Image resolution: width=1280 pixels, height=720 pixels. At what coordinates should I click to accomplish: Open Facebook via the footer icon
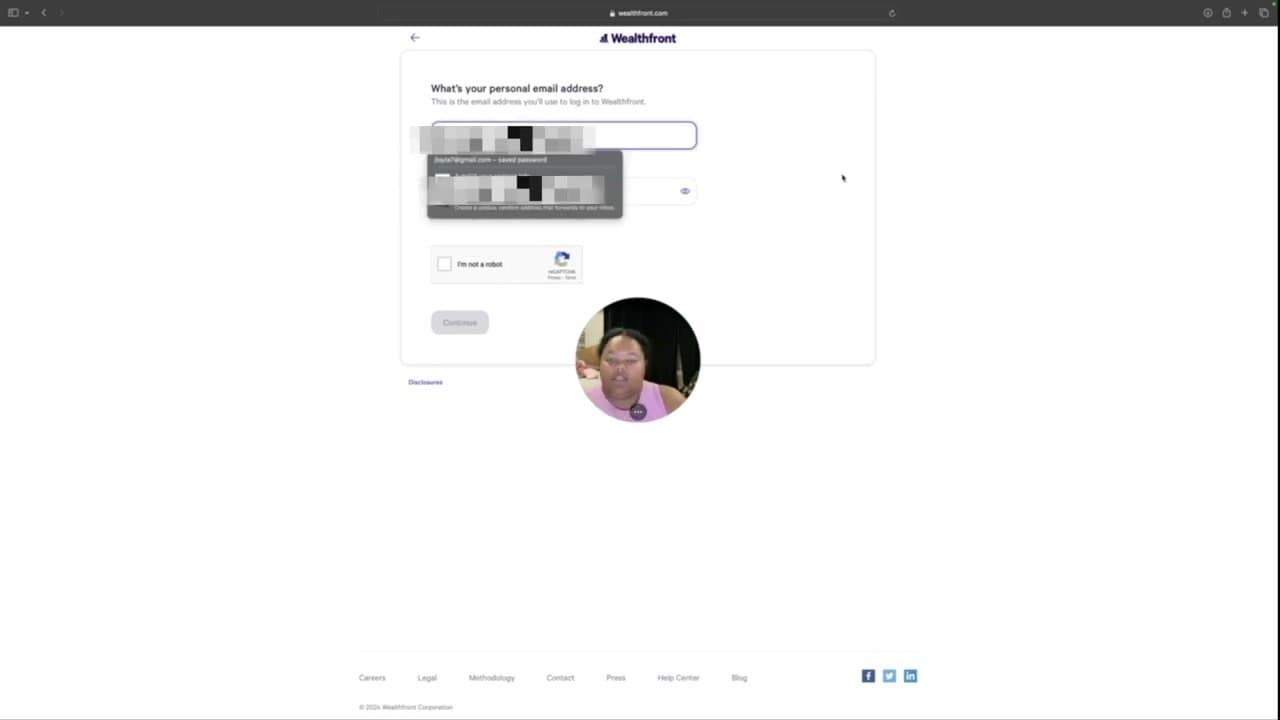(868, 676)
